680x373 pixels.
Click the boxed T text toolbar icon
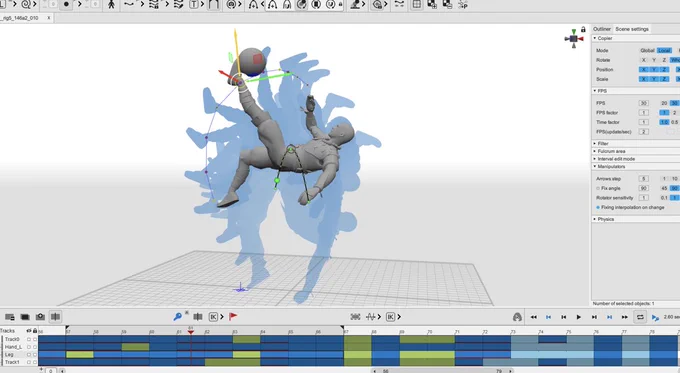[x=194, y=4]
